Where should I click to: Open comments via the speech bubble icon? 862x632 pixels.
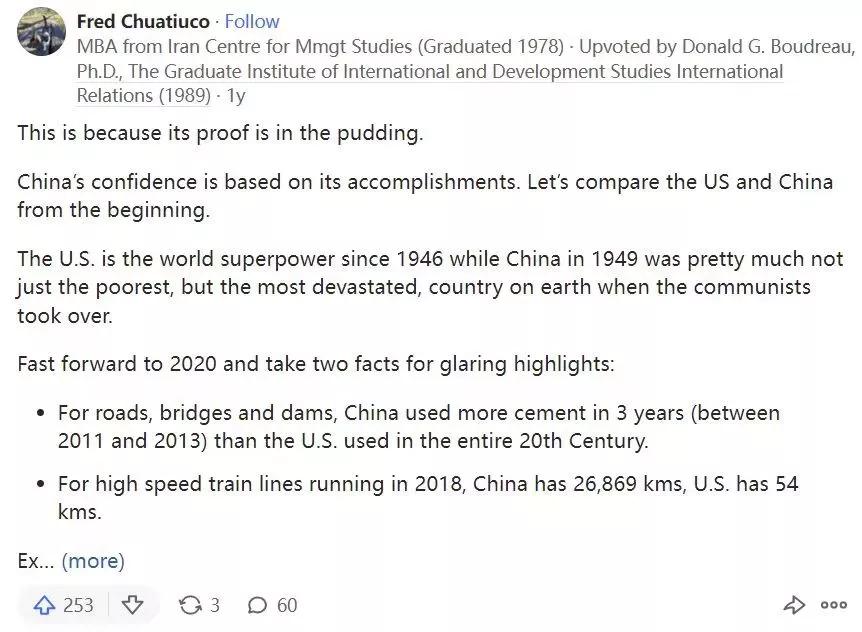point(258,605)
